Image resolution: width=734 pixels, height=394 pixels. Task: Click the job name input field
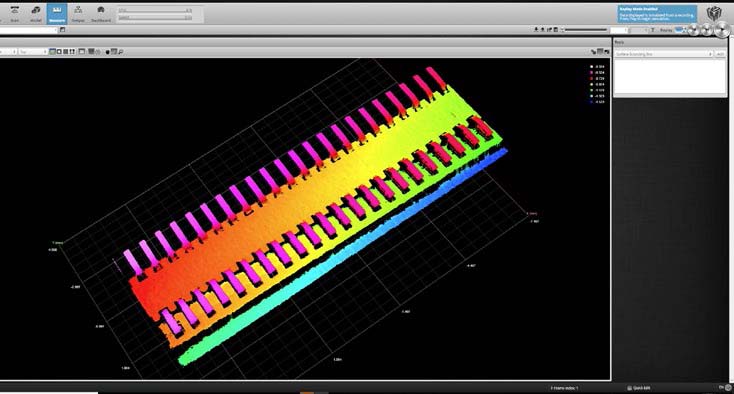(x=28, y=30)
